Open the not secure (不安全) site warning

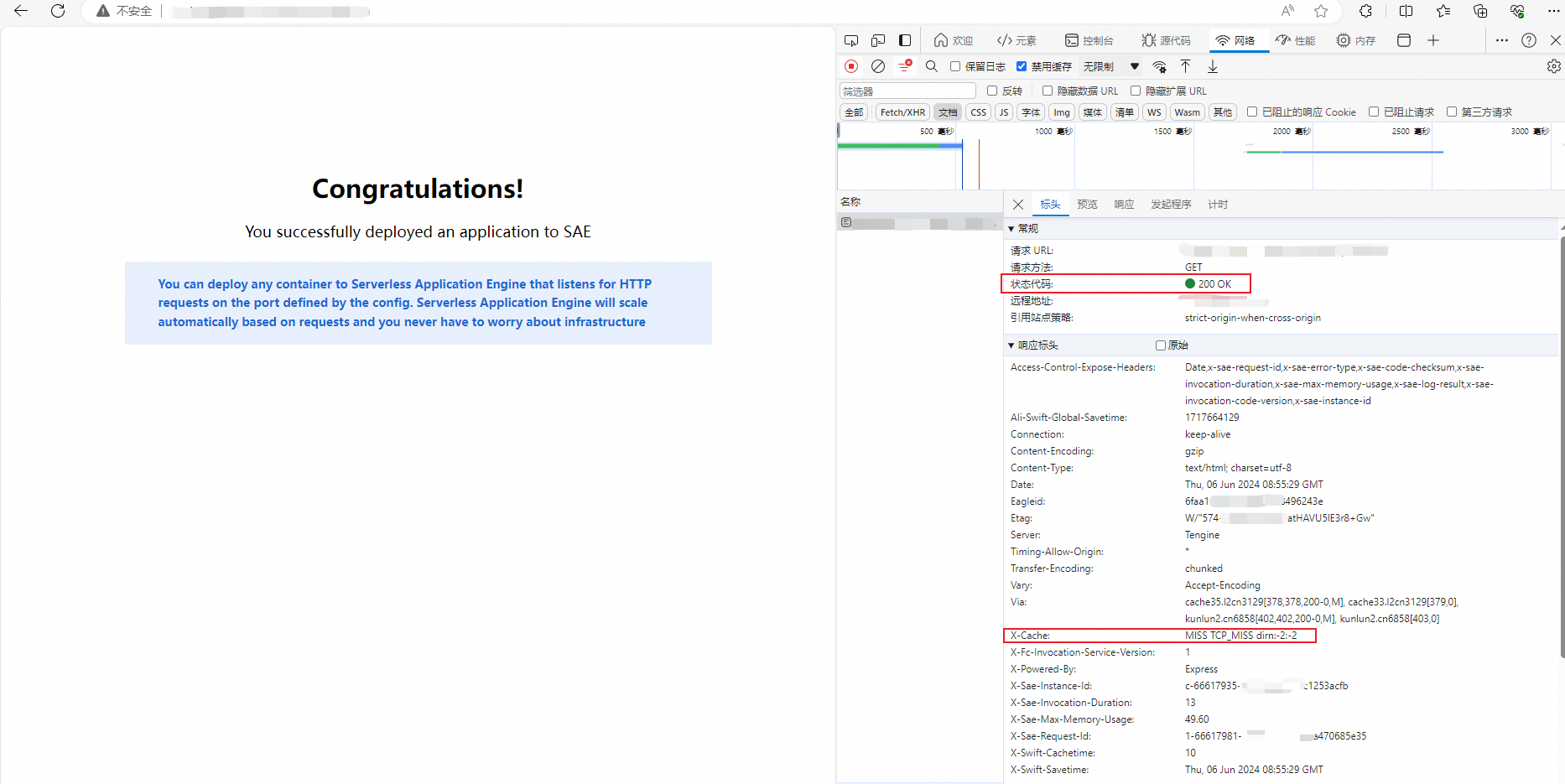[124, 11]
